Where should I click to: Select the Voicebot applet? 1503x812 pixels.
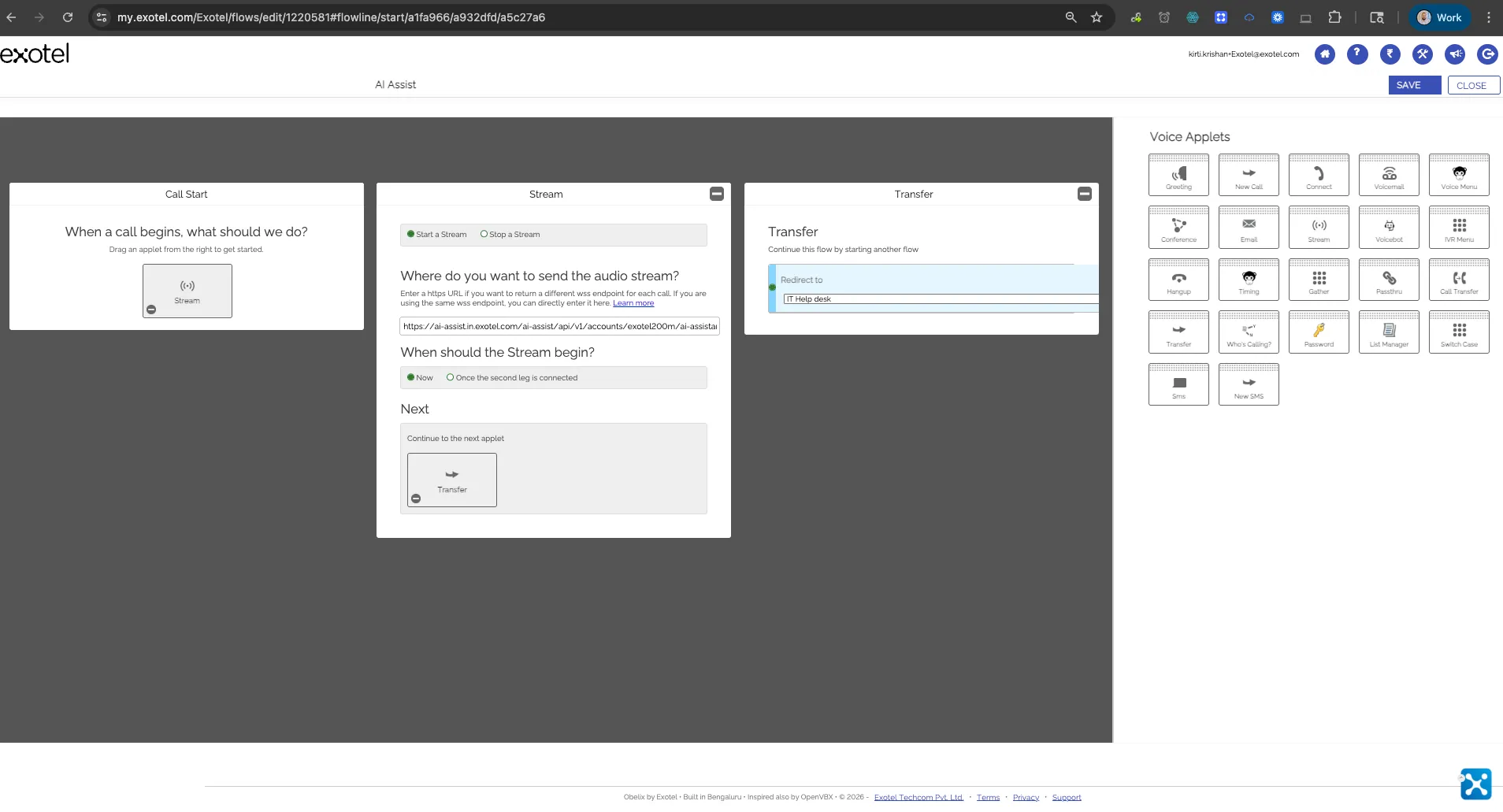pyautogui.click(x=1389, y=228)
